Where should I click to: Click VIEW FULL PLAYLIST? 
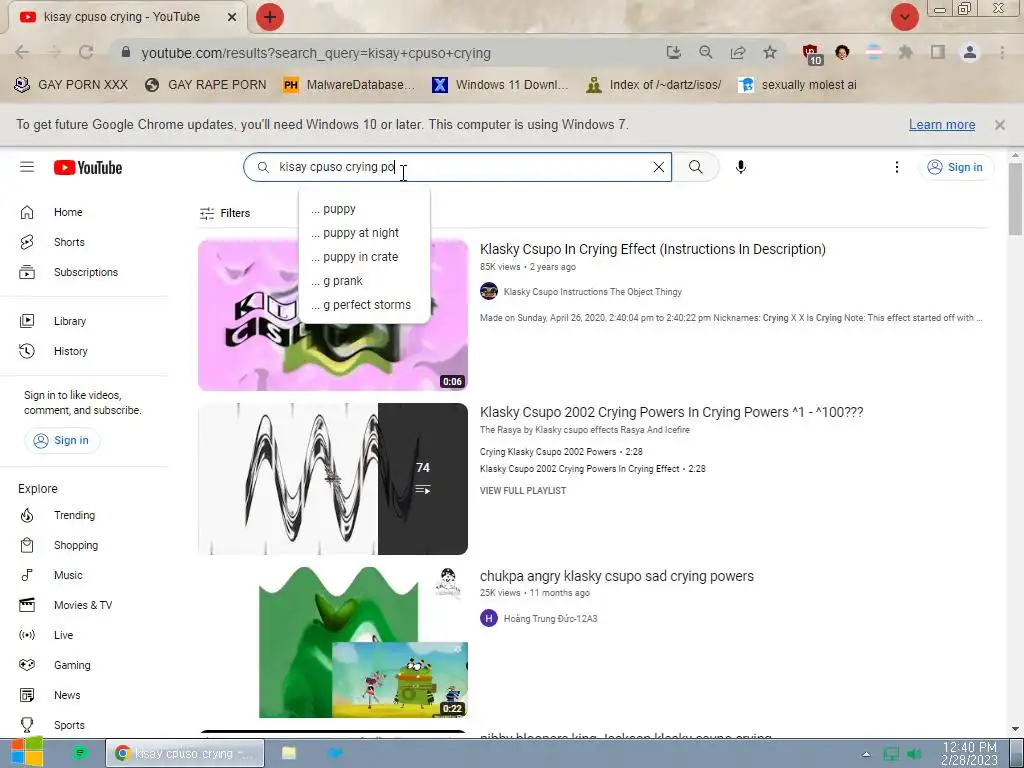coord(523,490)
